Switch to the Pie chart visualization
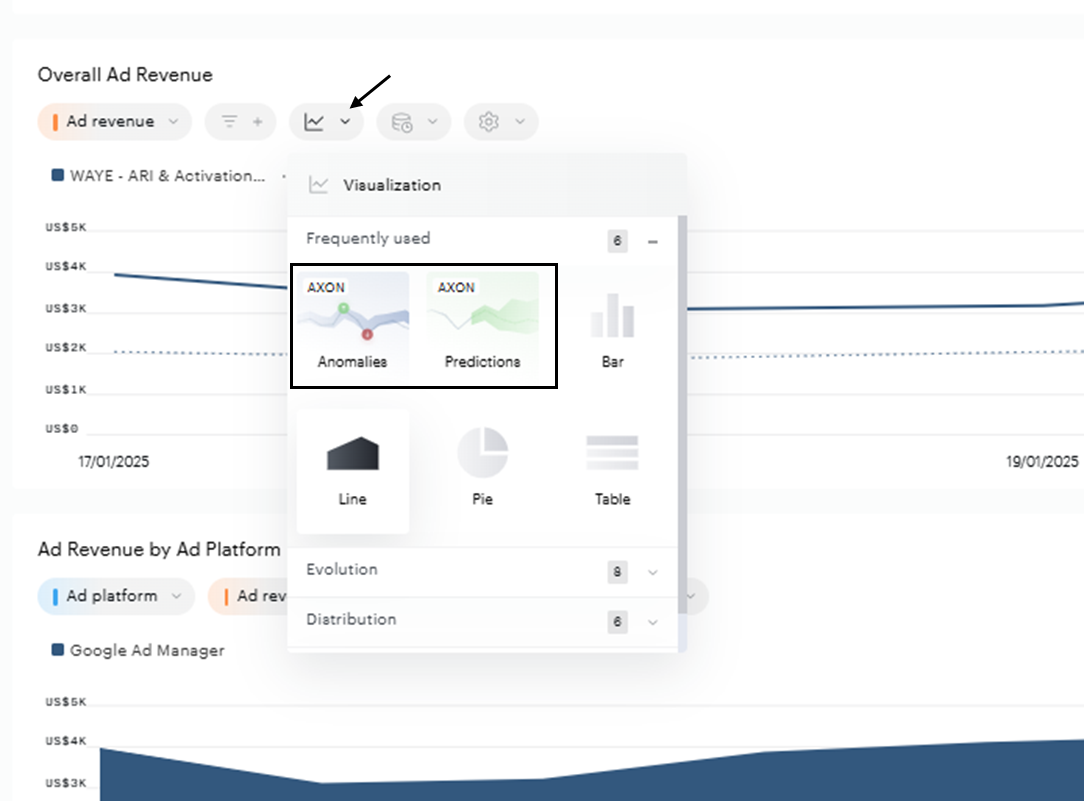 tap(484, 460)
